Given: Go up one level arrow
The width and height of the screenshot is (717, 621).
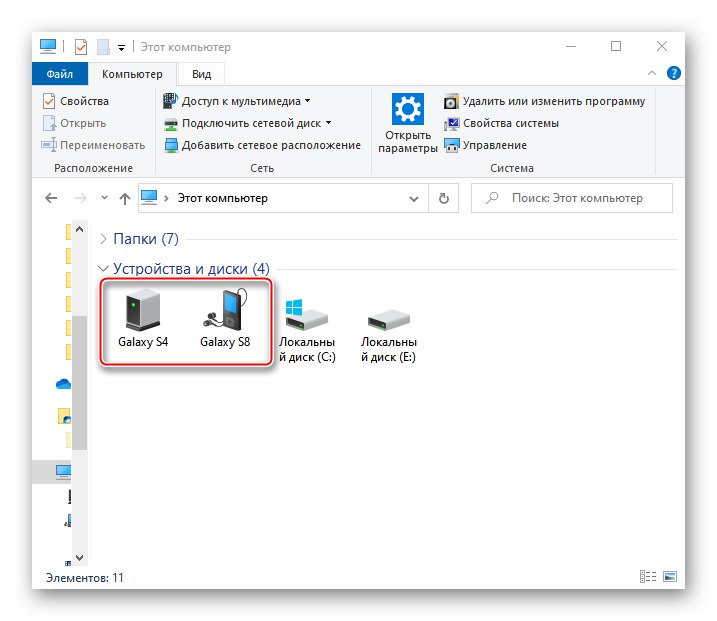Looking at the screenshot, I should [124, 198].
